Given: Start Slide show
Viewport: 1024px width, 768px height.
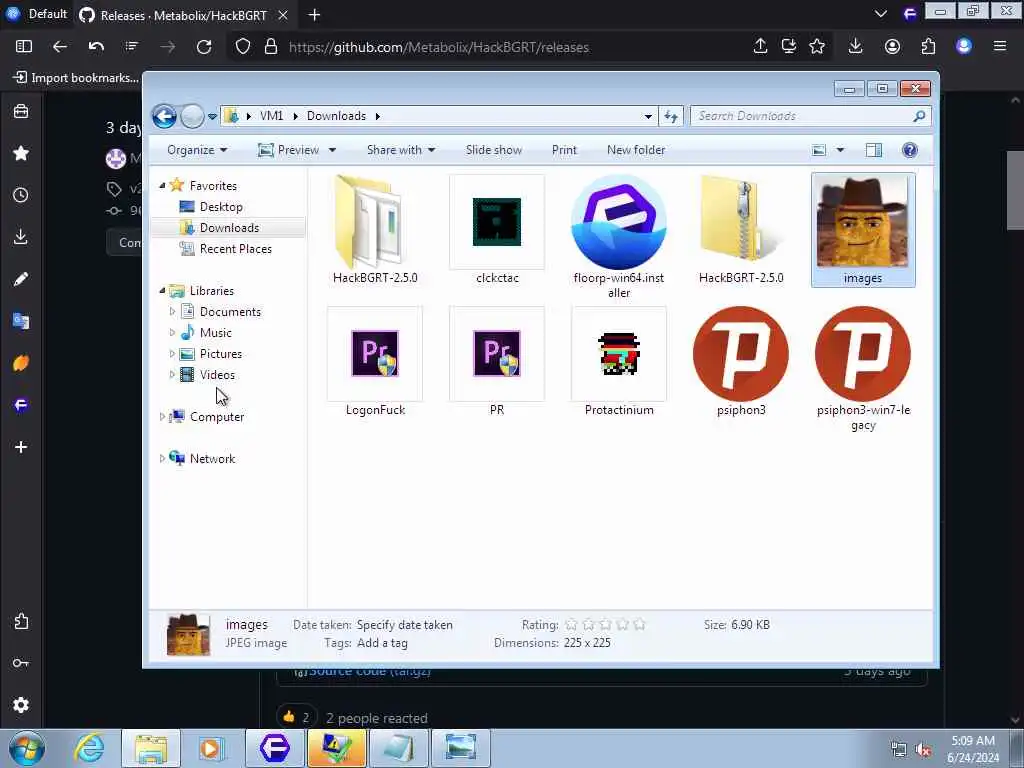Looking at the screenshot, I should 494,150.
